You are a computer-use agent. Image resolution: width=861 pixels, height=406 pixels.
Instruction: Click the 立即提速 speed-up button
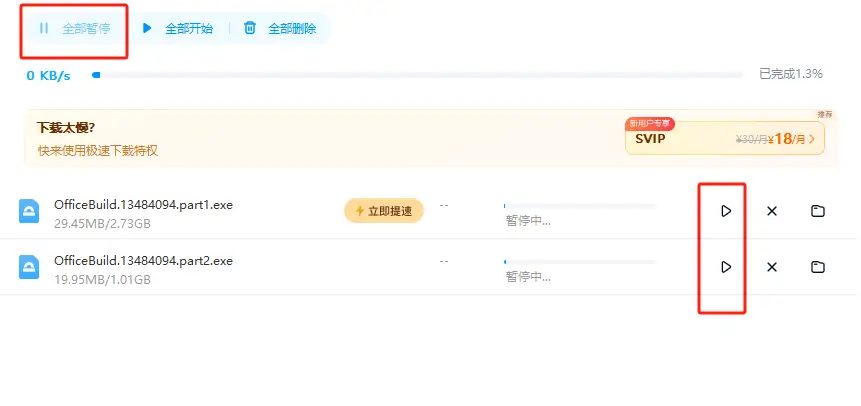384,211
